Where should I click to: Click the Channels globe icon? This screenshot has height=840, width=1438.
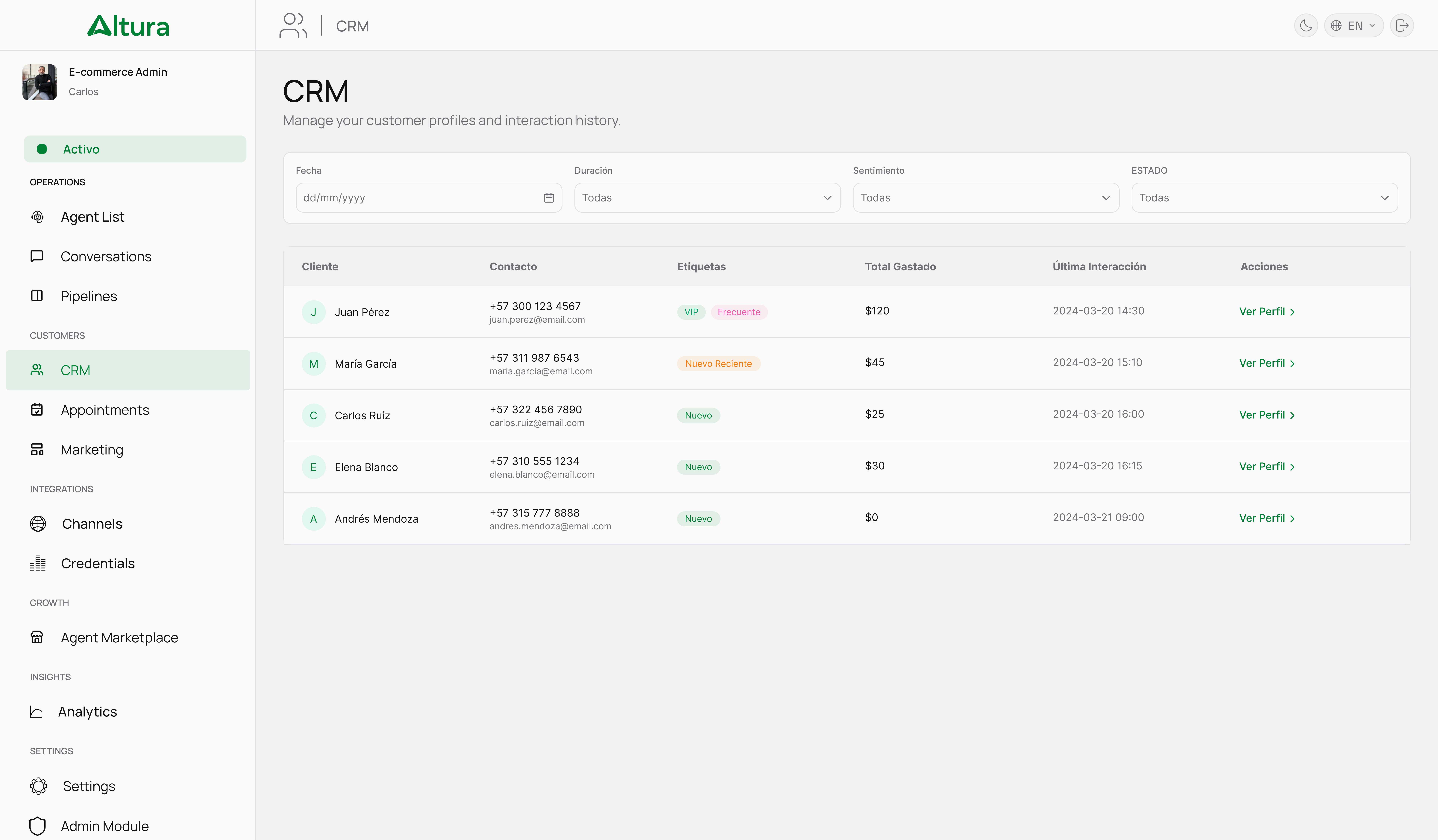point(38,524)
